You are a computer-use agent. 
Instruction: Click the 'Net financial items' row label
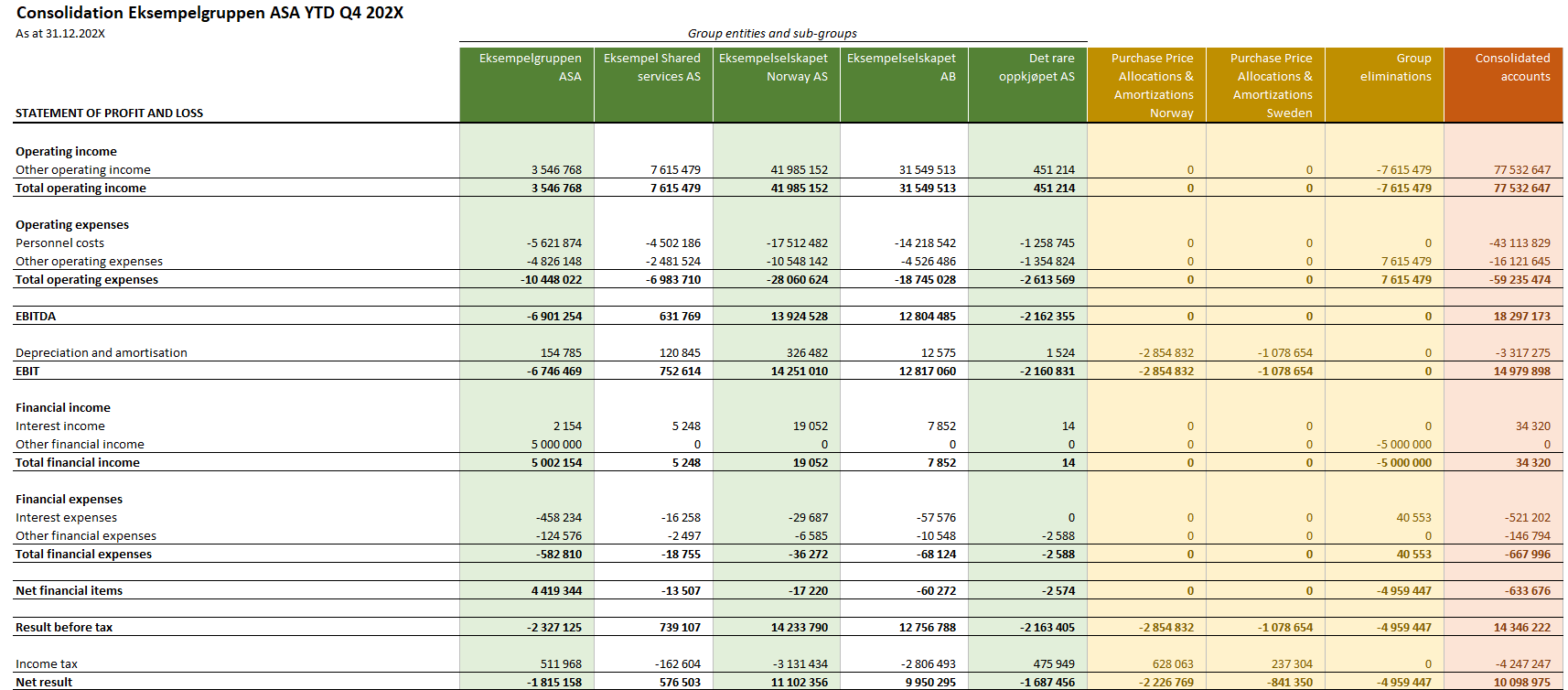click(x=69, y=591)
